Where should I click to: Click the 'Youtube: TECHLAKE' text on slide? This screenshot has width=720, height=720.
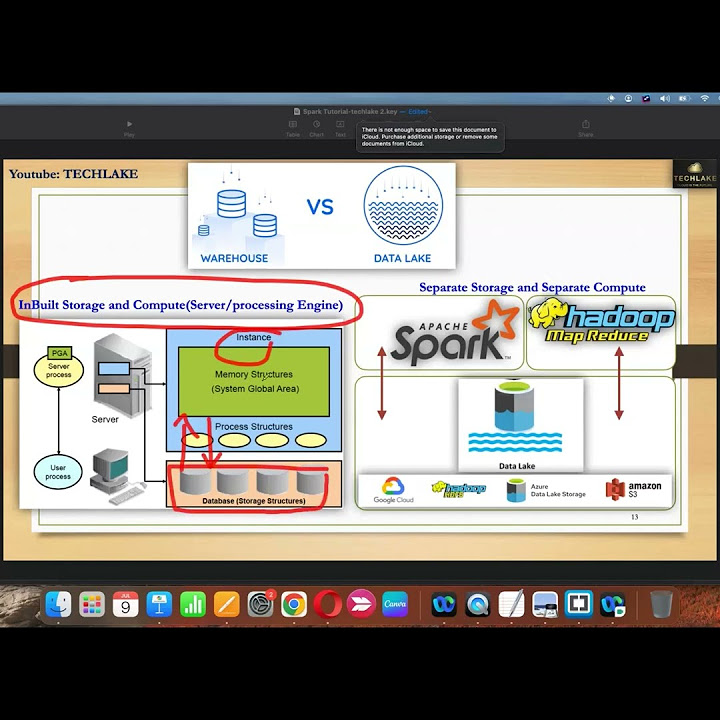[x=73, y=174]
